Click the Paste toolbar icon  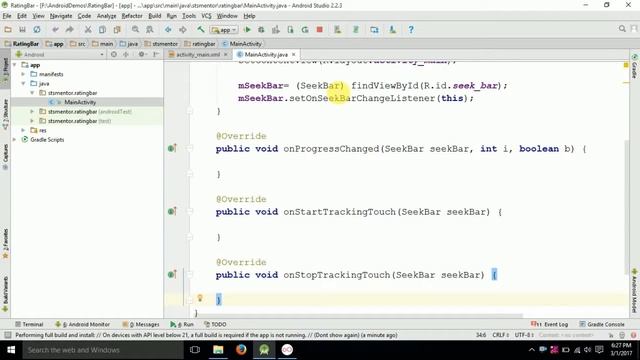click(117, 29)
